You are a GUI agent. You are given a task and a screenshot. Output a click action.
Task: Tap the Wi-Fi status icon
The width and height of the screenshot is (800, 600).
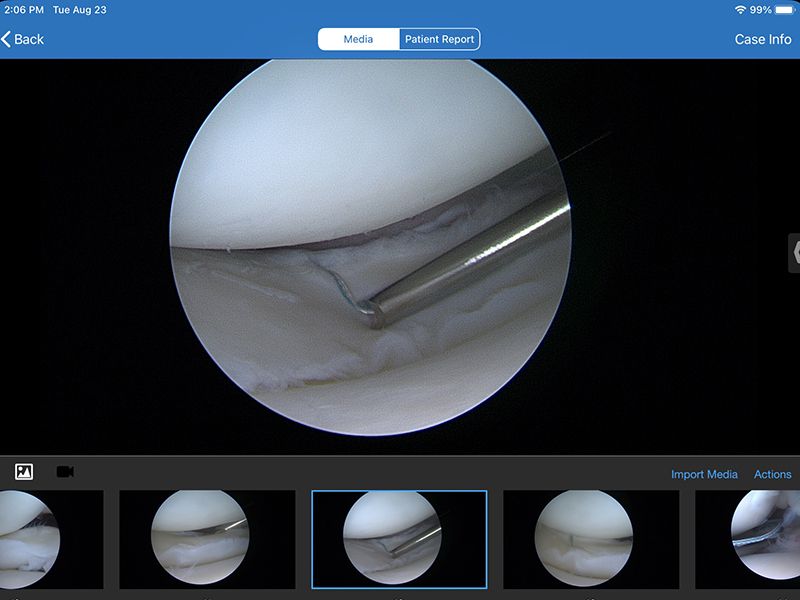pos(740,10)
